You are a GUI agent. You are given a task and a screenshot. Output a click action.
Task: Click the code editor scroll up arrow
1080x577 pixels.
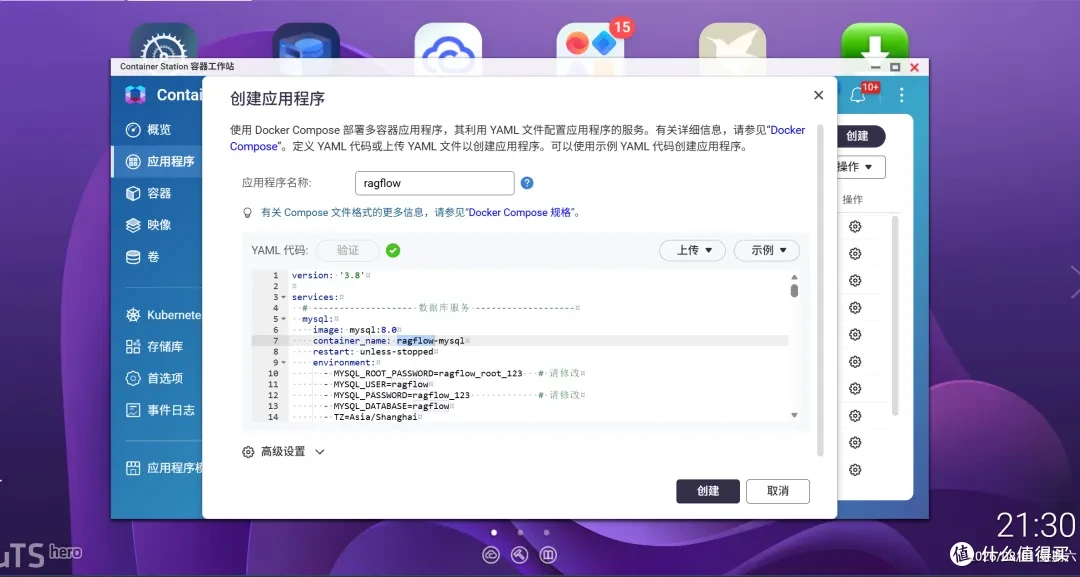(794, 277)
